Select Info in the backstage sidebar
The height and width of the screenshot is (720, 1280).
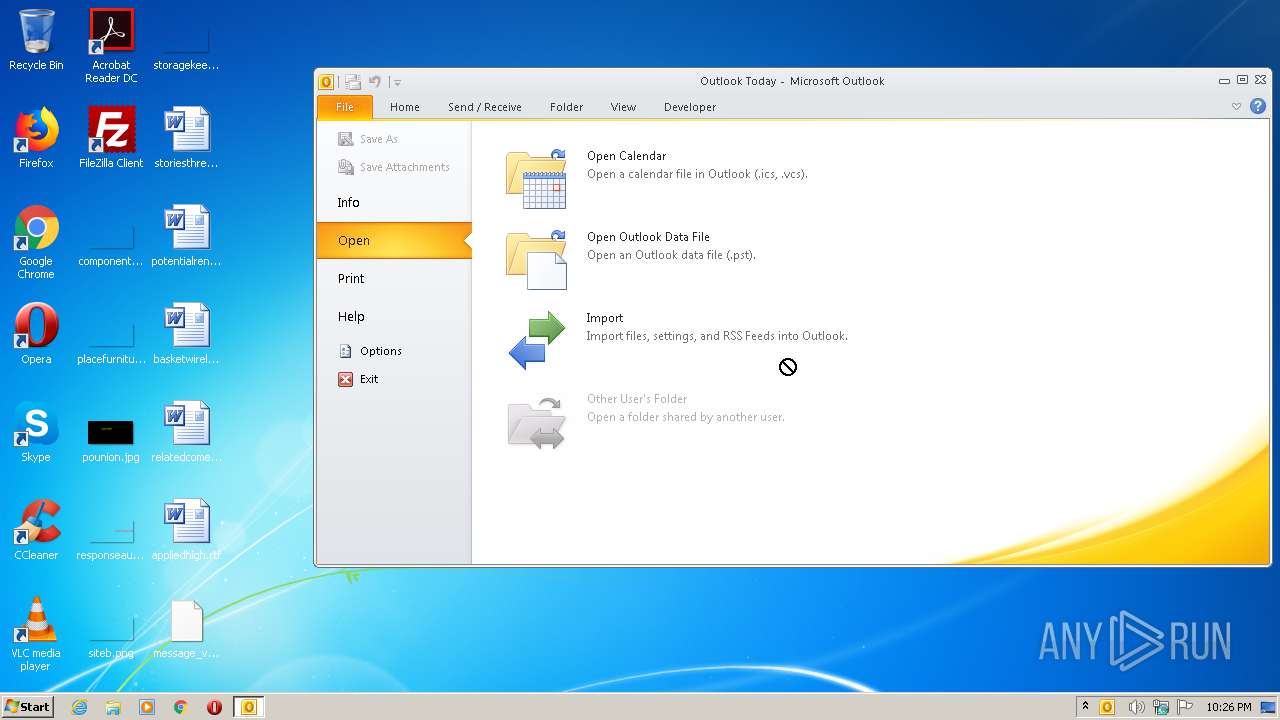point(394,203)
